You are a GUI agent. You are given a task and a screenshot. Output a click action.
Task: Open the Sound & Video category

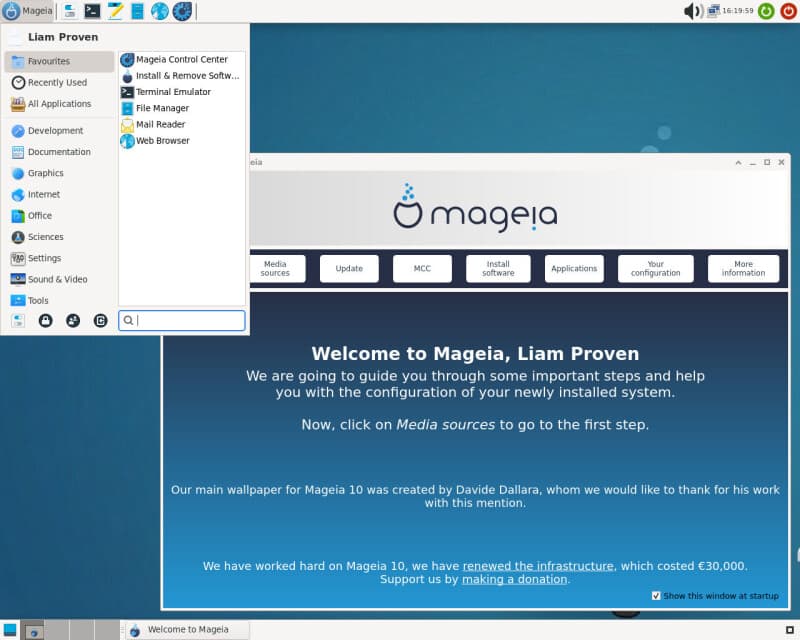point(59,280)
